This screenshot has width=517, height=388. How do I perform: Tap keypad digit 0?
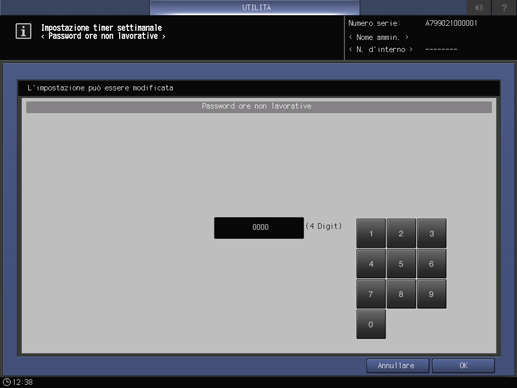(x=371, y=324)
